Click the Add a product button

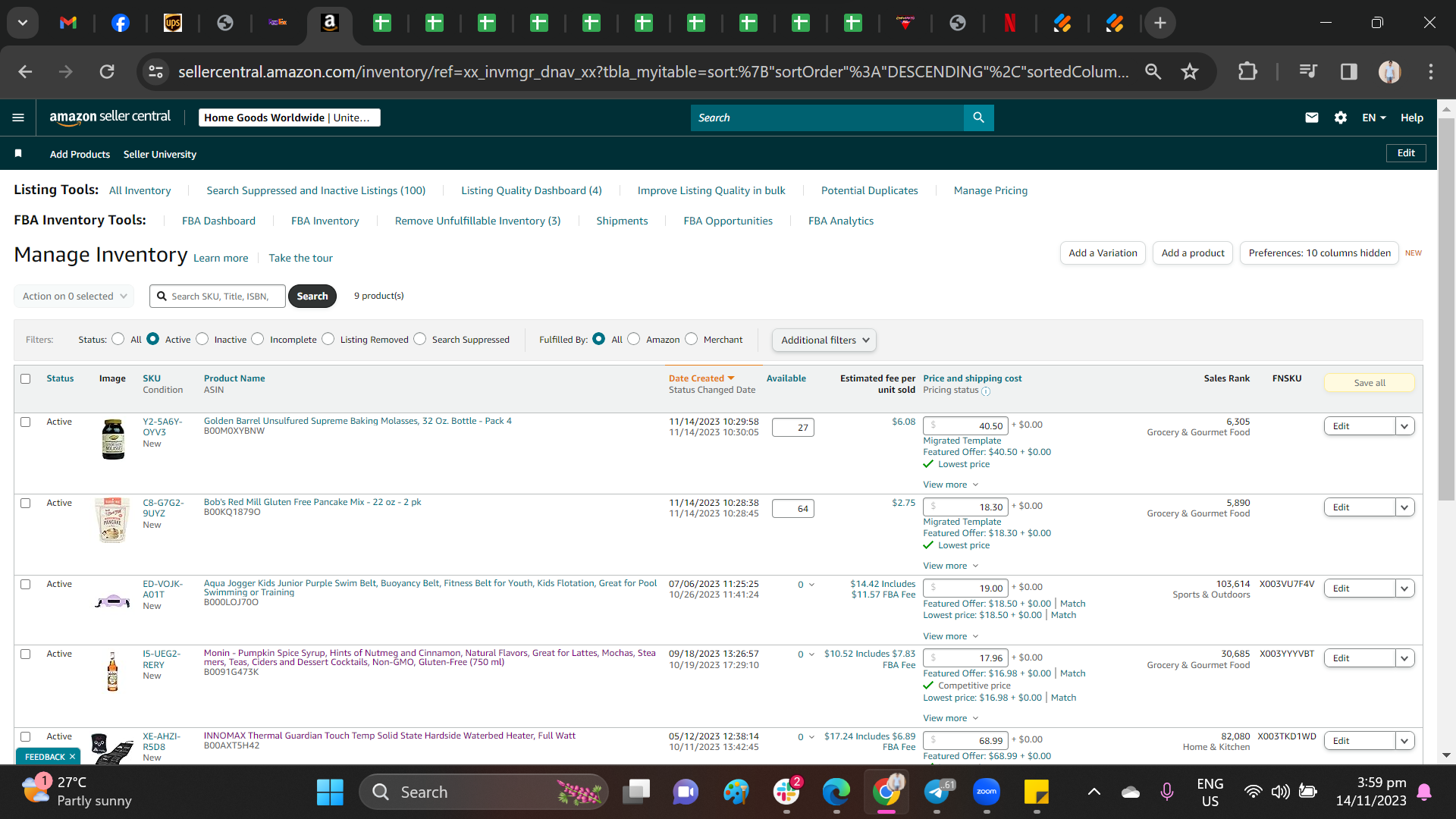coord(1193,253)
